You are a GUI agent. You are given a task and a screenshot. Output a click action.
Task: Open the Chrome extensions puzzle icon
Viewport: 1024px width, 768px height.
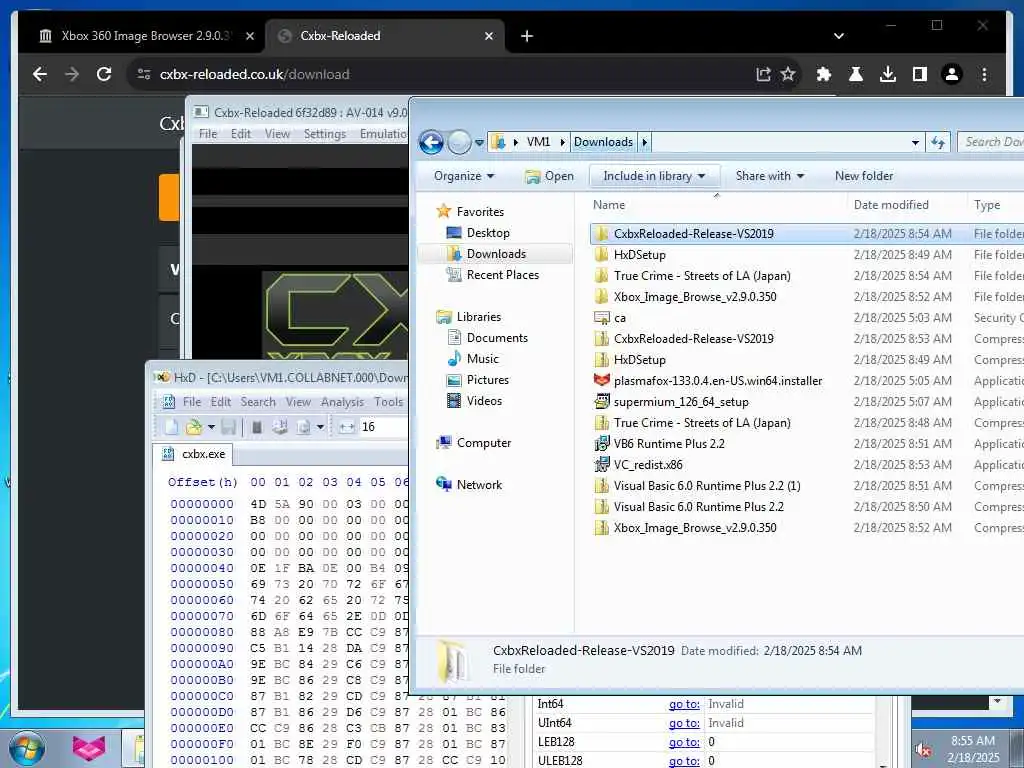click(824, 74)
